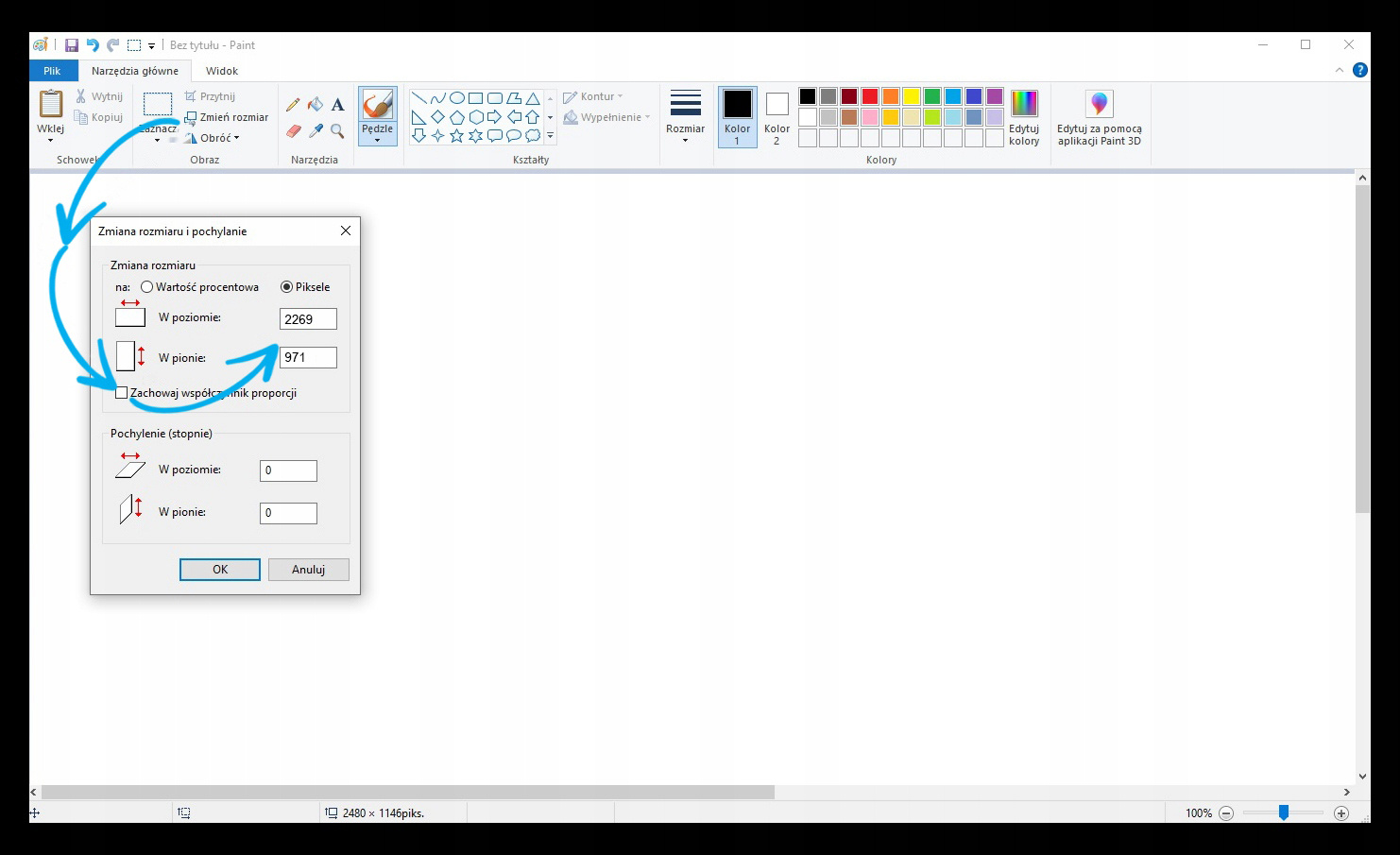Select the Eraser tool

tap(293, 131)
